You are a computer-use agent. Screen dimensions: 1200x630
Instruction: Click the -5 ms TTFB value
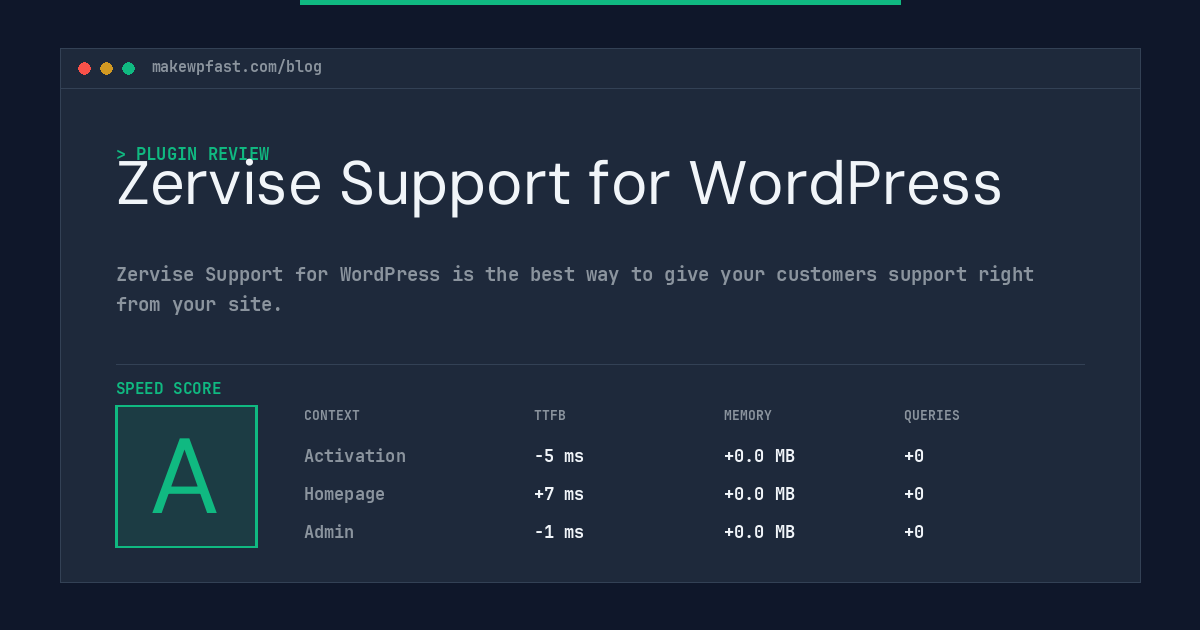tap(559, 456)
